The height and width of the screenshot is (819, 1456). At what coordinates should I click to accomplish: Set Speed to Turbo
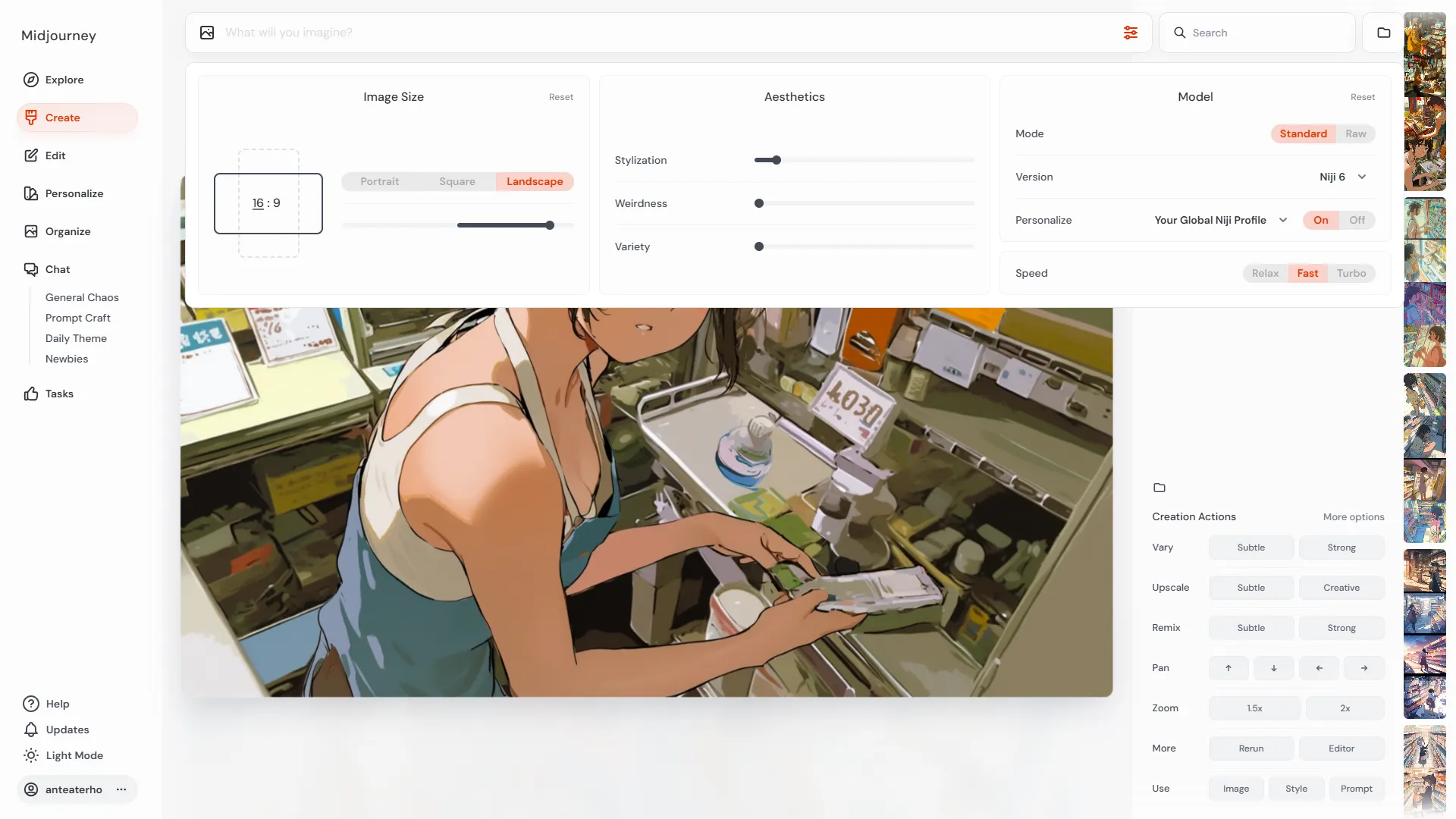(1351, 273)
